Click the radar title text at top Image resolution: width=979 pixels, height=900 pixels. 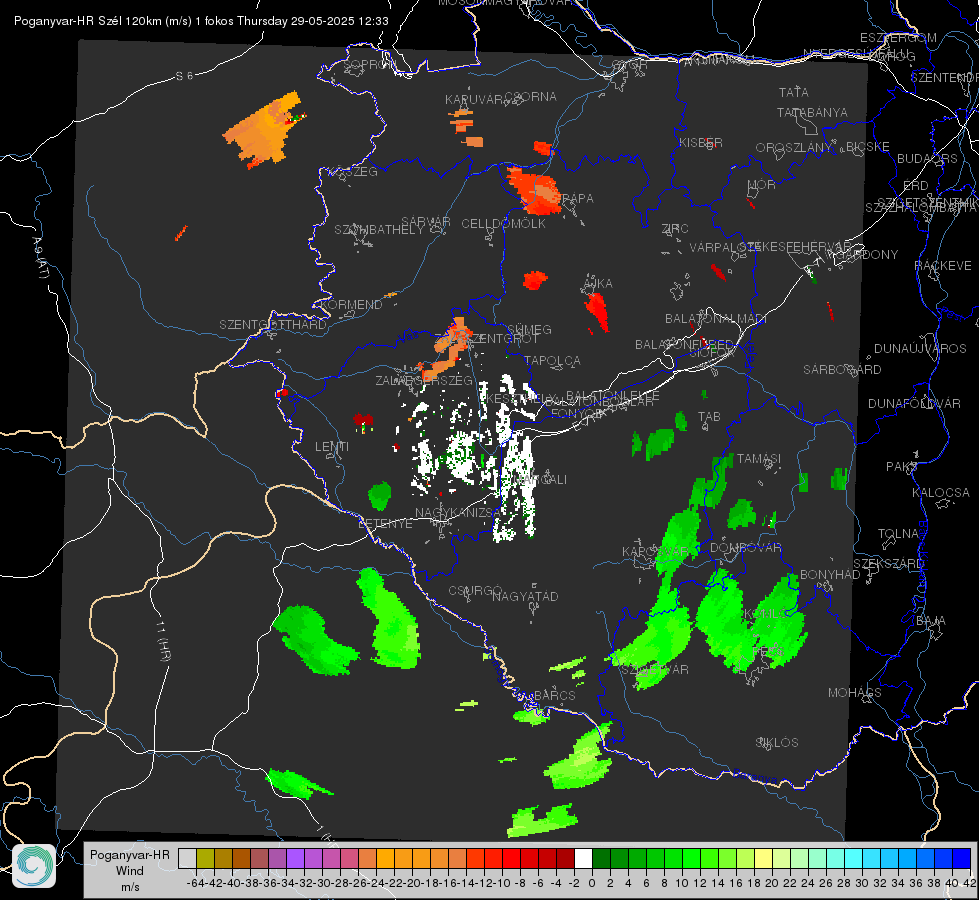tap(201, 21)
